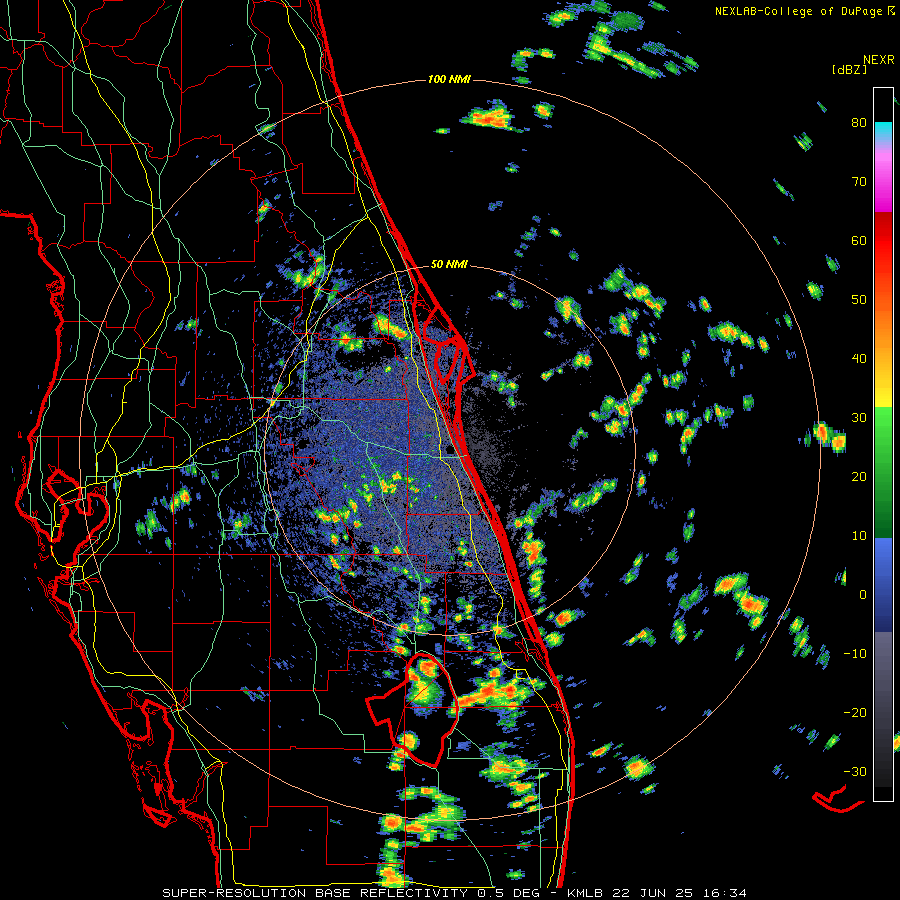
Task: Click the 10 value on the dBZ scale
Action: 859,536
